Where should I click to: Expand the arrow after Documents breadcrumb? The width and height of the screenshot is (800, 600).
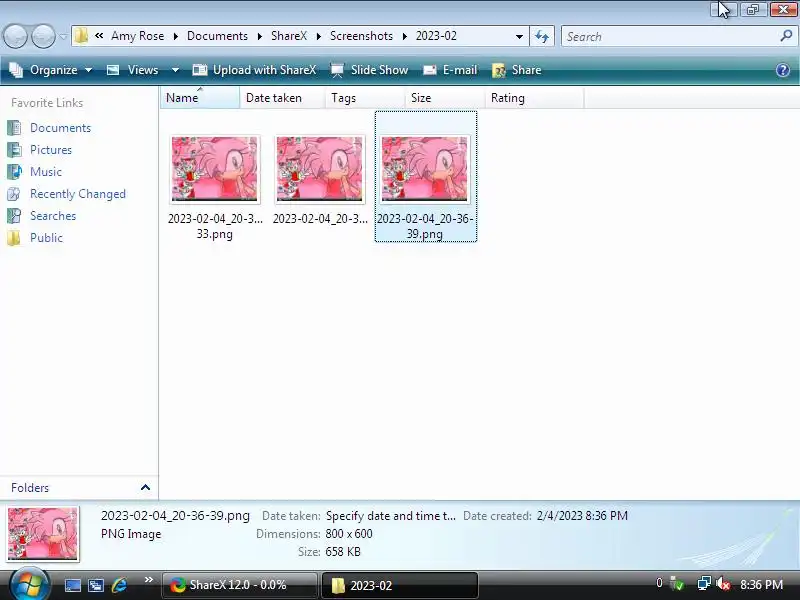pyautogui.click(x=260, y=37)
